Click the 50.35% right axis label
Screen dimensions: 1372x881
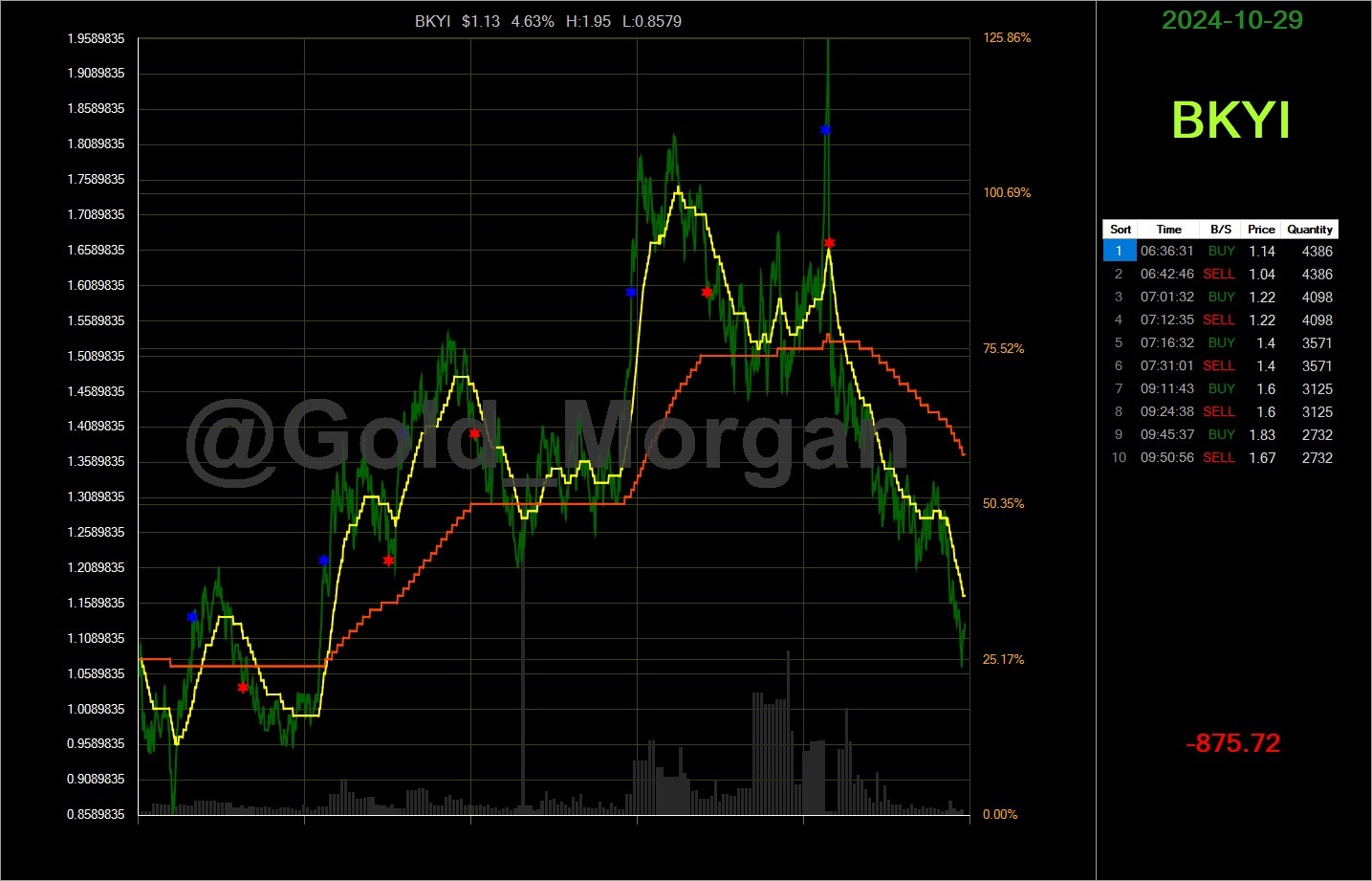[x=1003, y=503]
